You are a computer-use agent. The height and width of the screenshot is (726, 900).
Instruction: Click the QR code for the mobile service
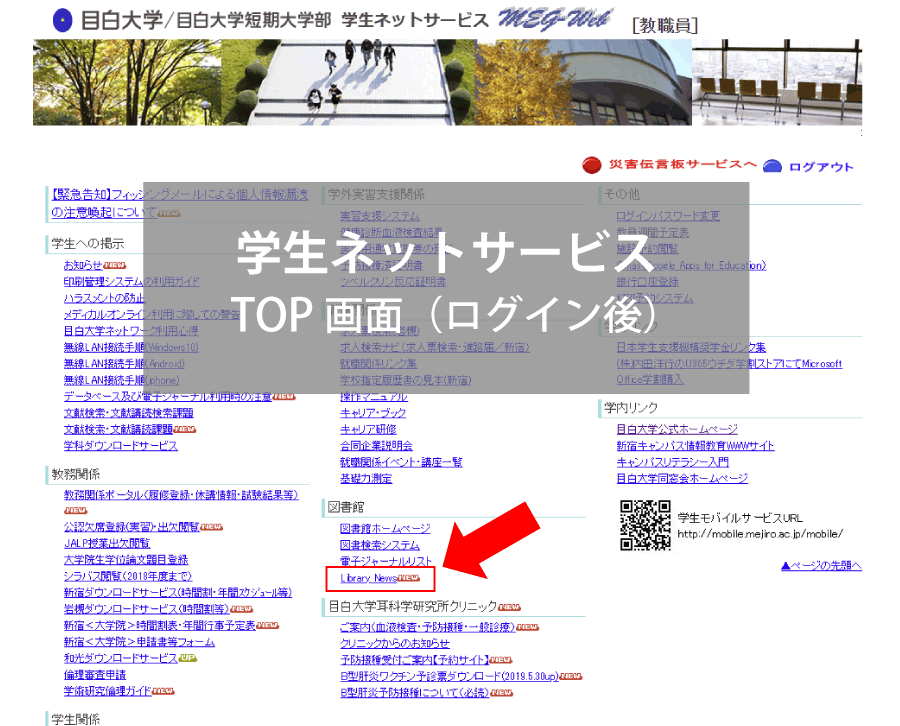click(645, 525)
